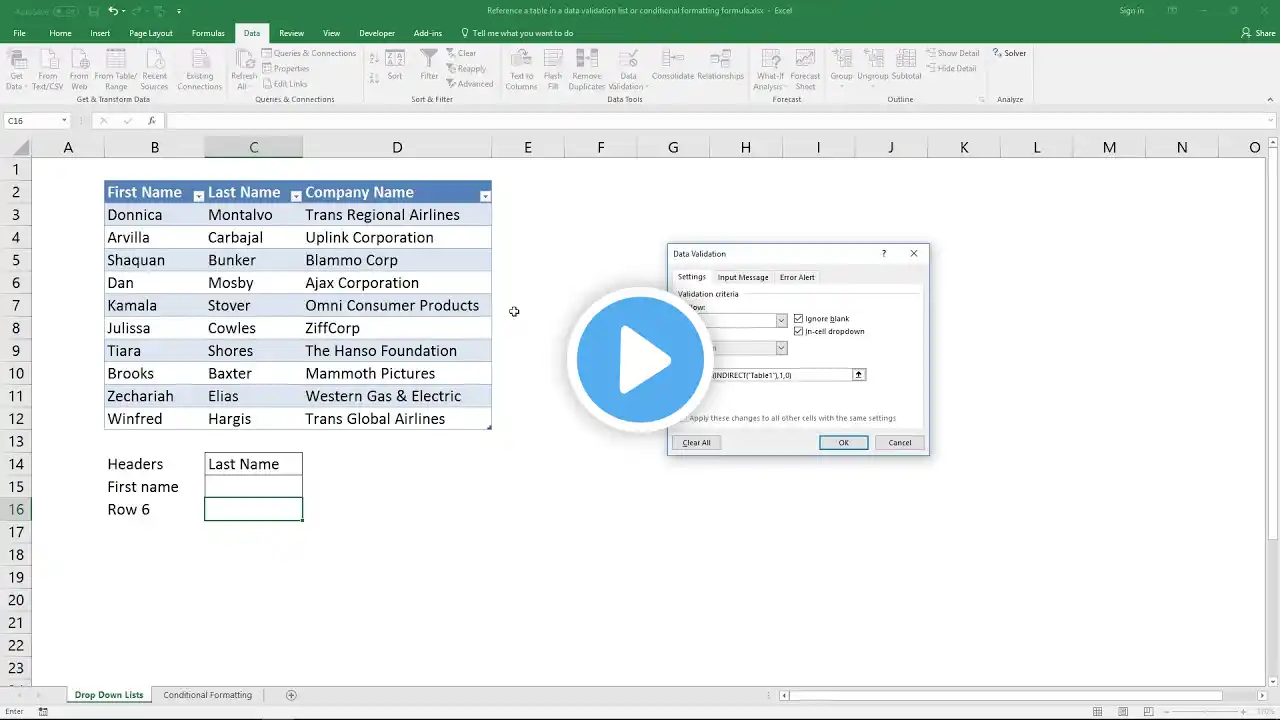
Task: Switch to the Formulas ribbon tab
Action: pos(208,33)
